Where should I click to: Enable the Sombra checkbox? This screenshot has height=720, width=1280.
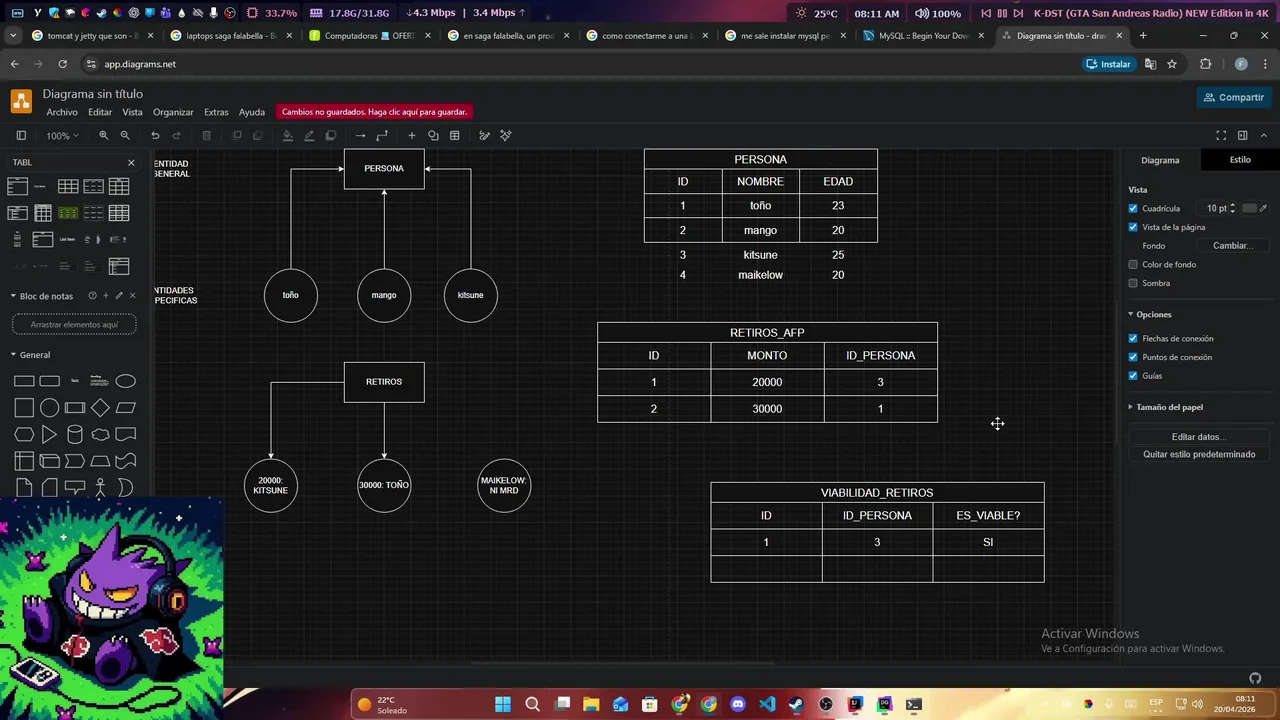(x=1133, y=283)
